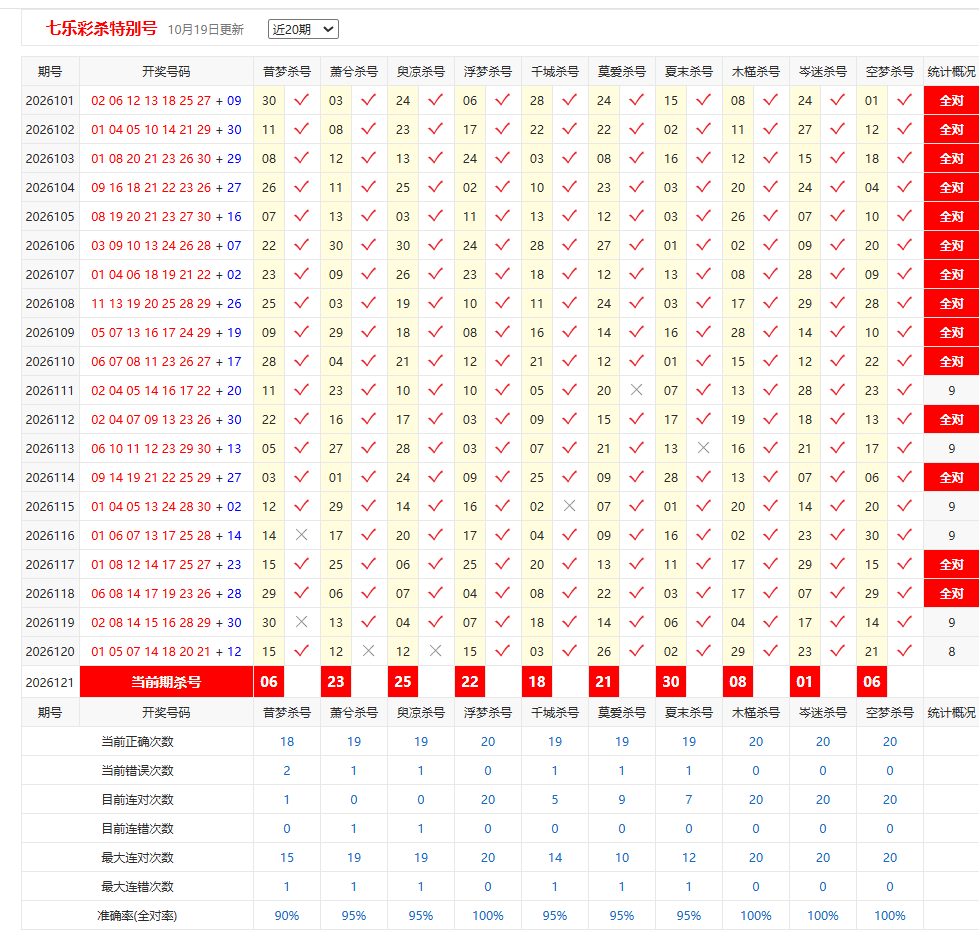
Task: Click the red 全对 cell in row 2026112
Action: (952, 419)
